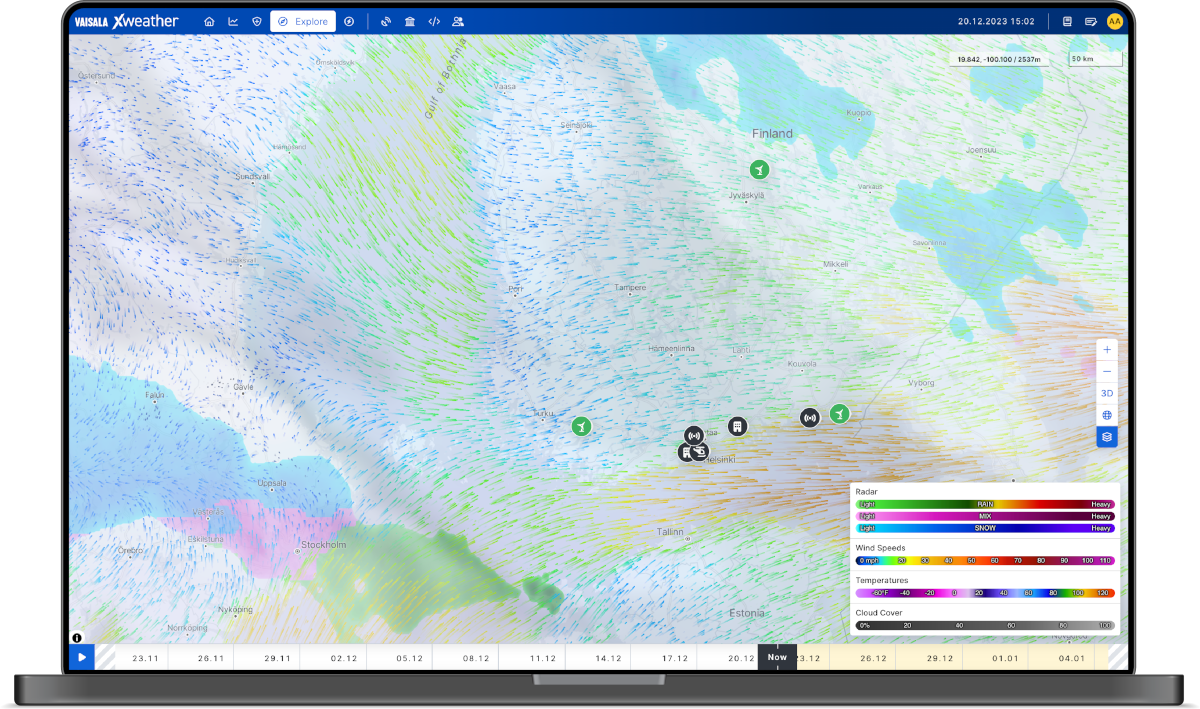Select the shield icon next to the chart icon

point(257,21)
